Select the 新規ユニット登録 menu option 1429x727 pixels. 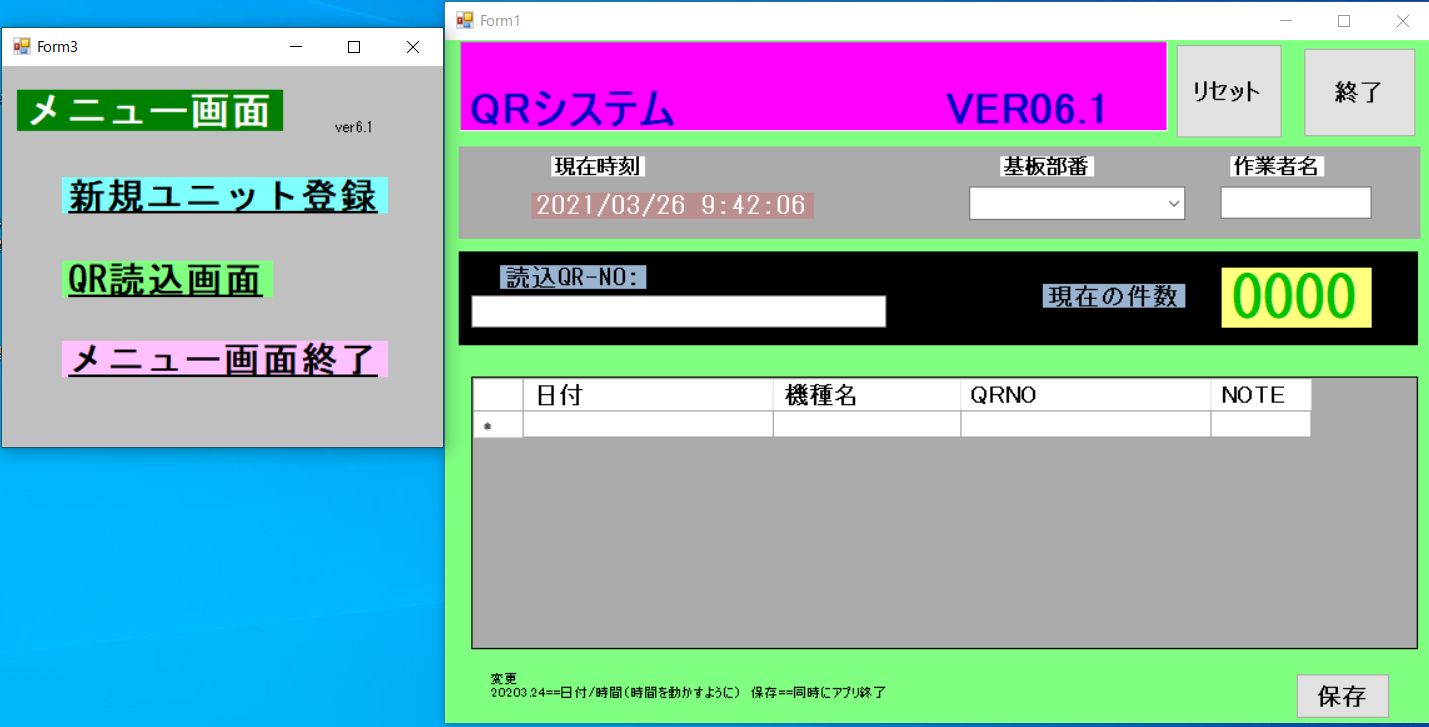[x=224, y=196]
